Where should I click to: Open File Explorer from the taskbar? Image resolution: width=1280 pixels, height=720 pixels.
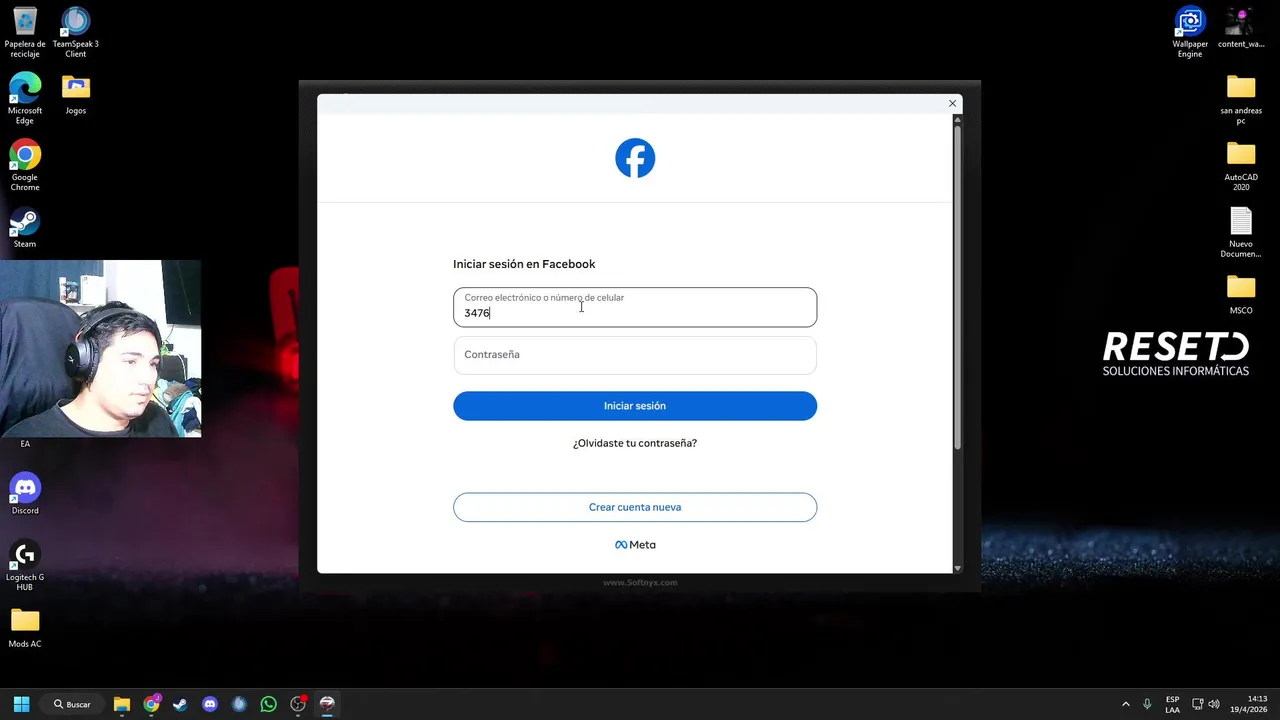pyautogui.click(x=122, y=704)
